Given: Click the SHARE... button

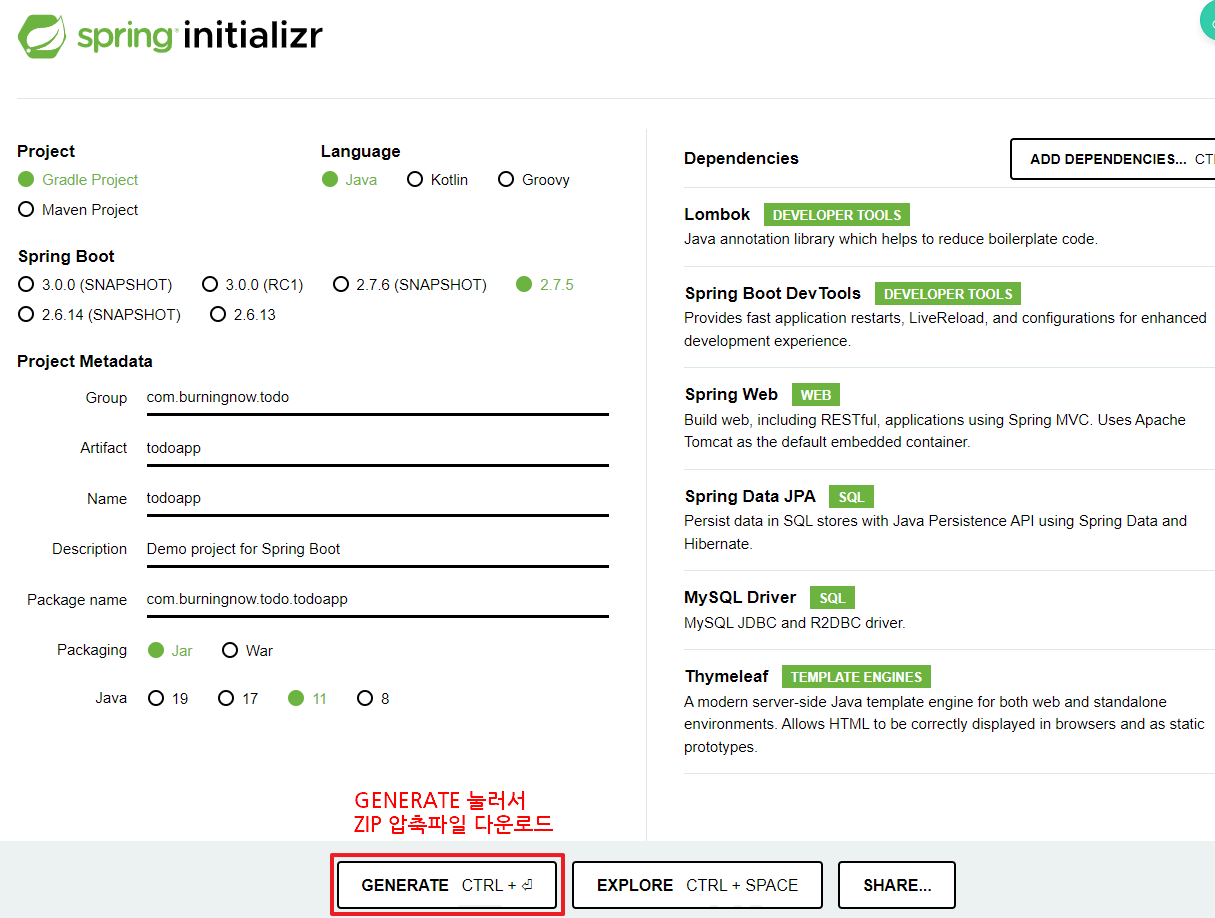Looking at the screenshot, I should pyautogui.click(x=897, y=885).
